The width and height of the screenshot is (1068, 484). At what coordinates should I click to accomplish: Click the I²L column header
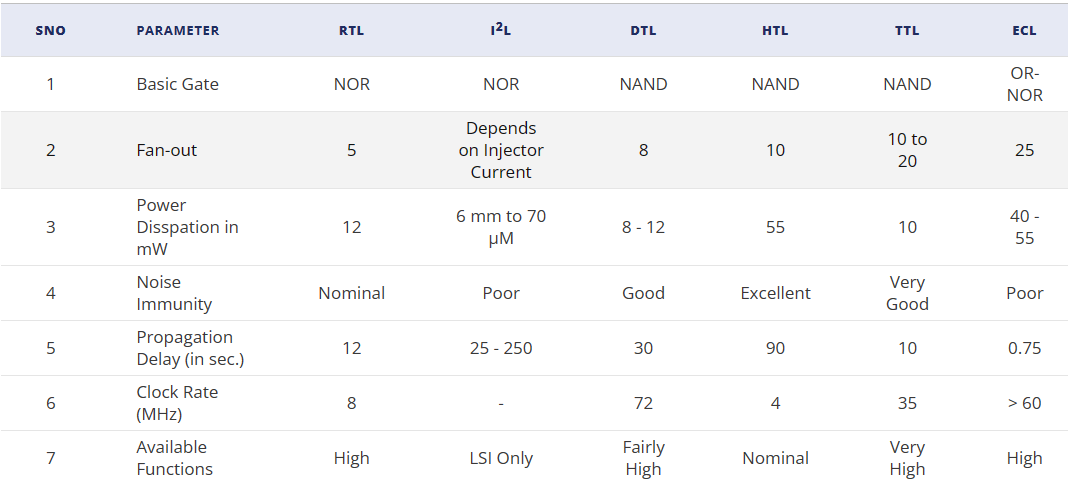[x=501, y=31]
